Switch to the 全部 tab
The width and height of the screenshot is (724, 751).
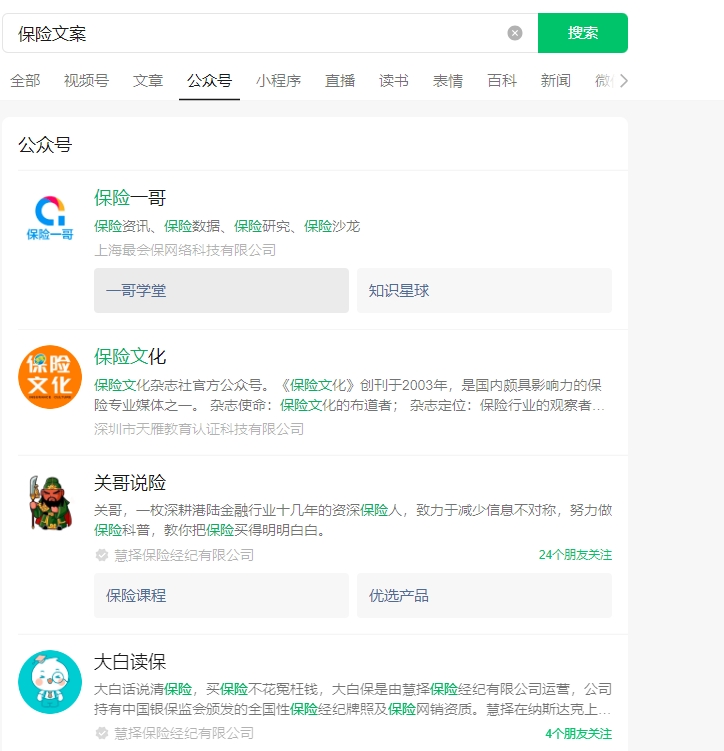(x=25, y=80)
